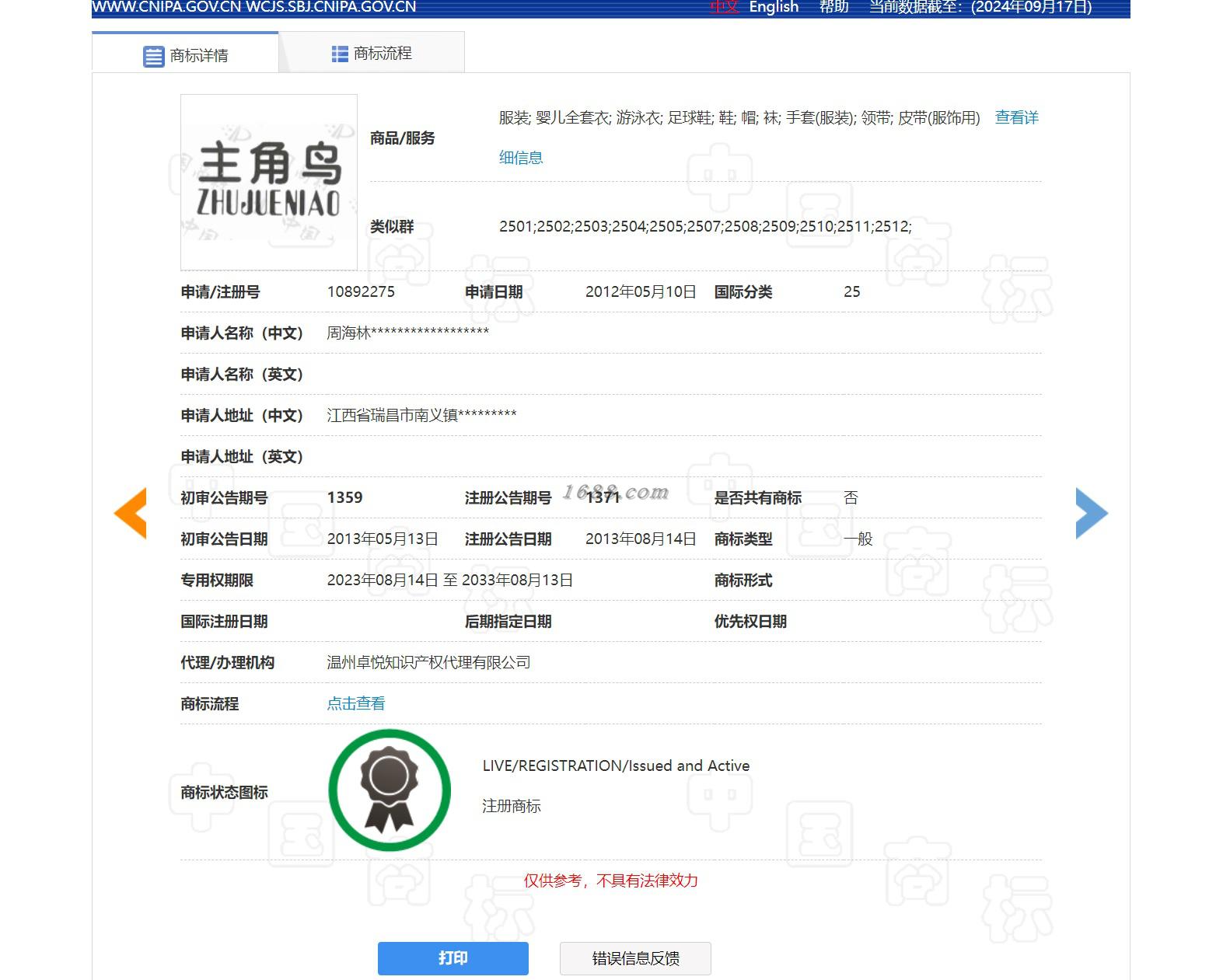1230x980 pixels.
Task: Click the green registered trademark status badge
Action: pyautogui.click(x=390, y=790)
